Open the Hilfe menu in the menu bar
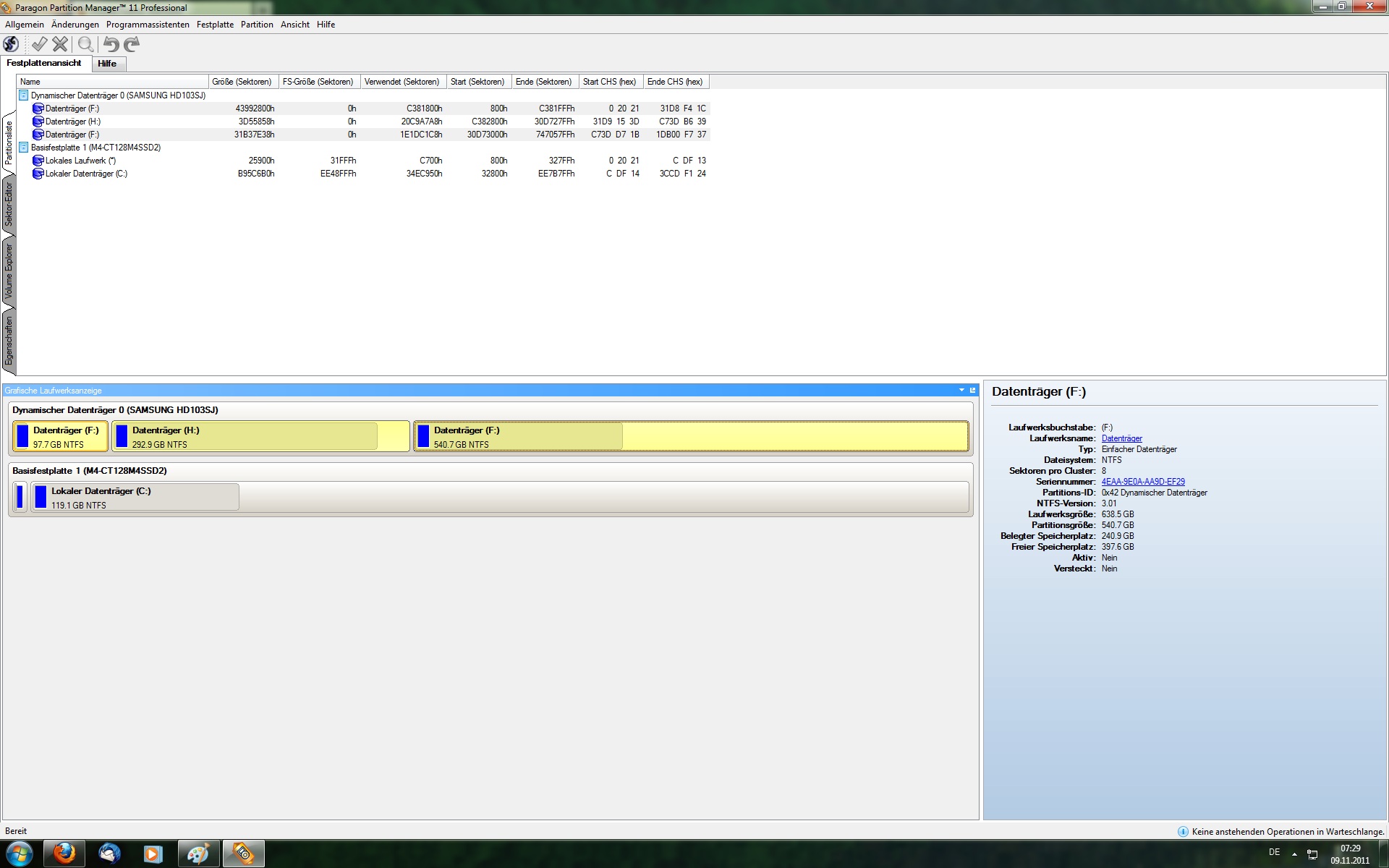Image resolution: width=1389 pixels, height=868 pixels. pos(326,25)
